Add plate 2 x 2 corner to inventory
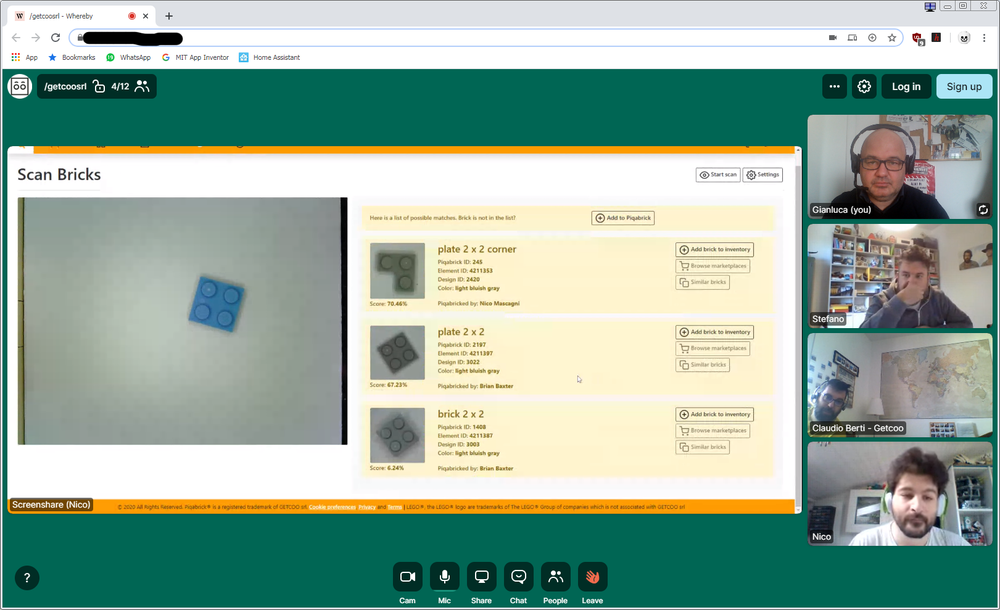 click(715, 249)
